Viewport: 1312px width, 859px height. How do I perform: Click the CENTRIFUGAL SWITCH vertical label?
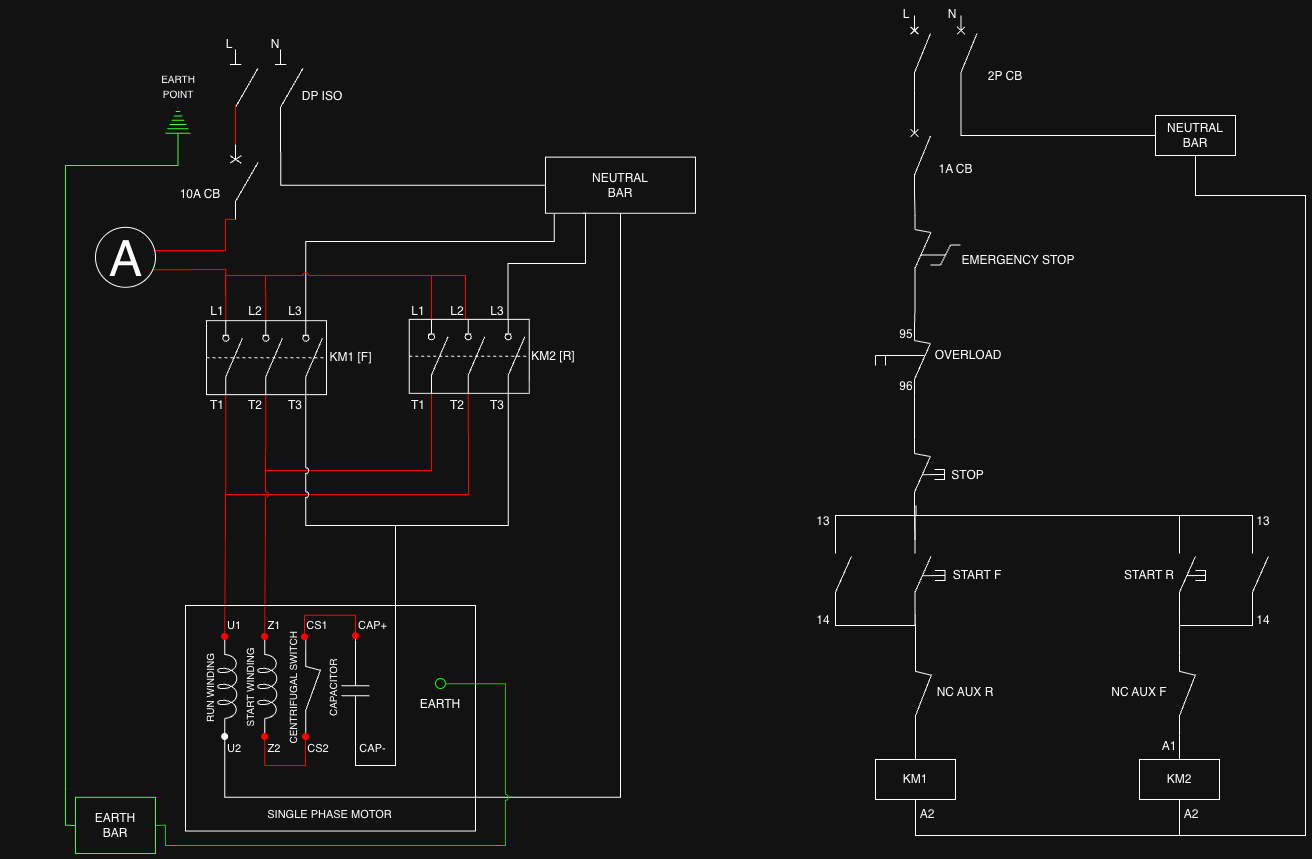(294, 687)
